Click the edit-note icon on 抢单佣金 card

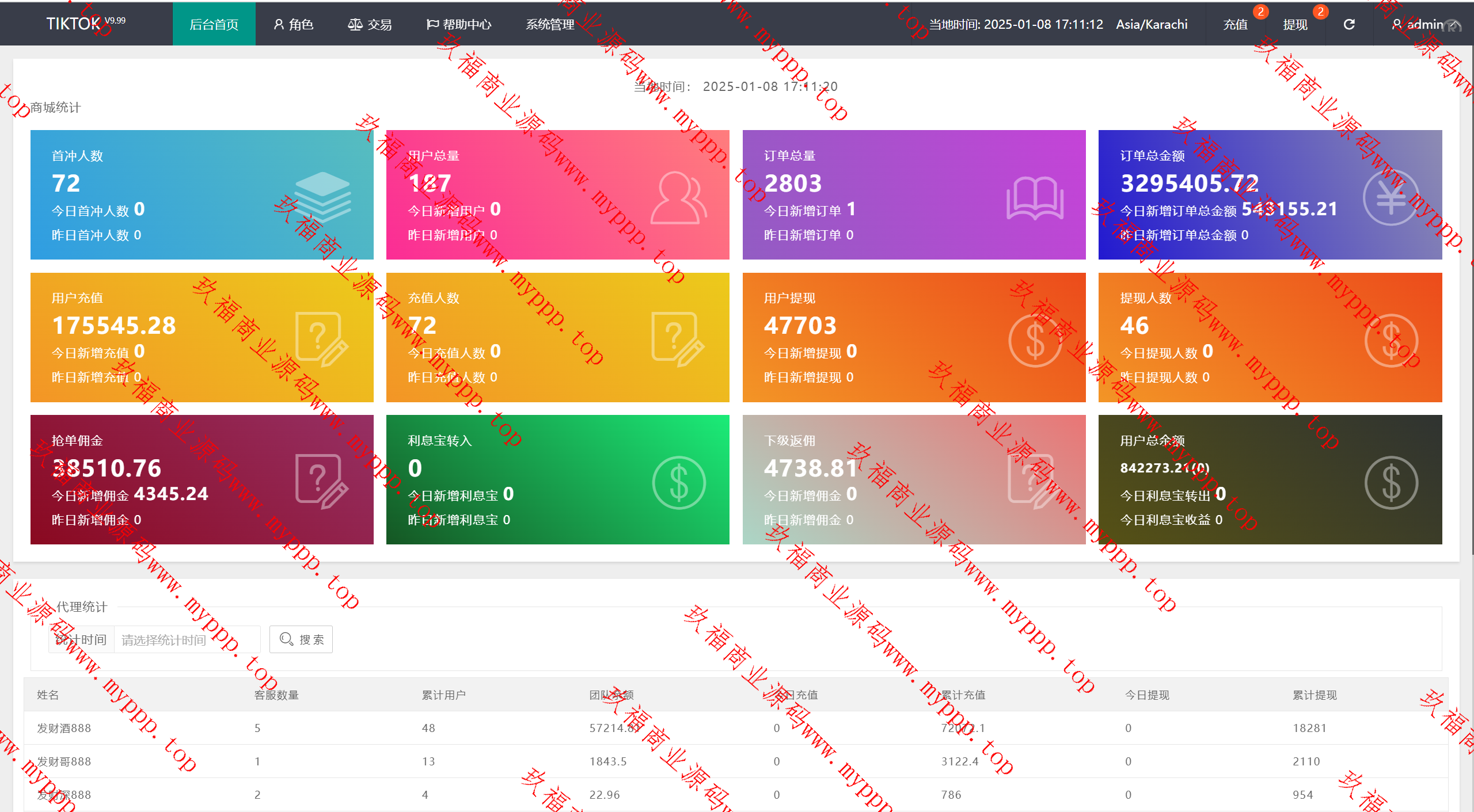(321, 482)
